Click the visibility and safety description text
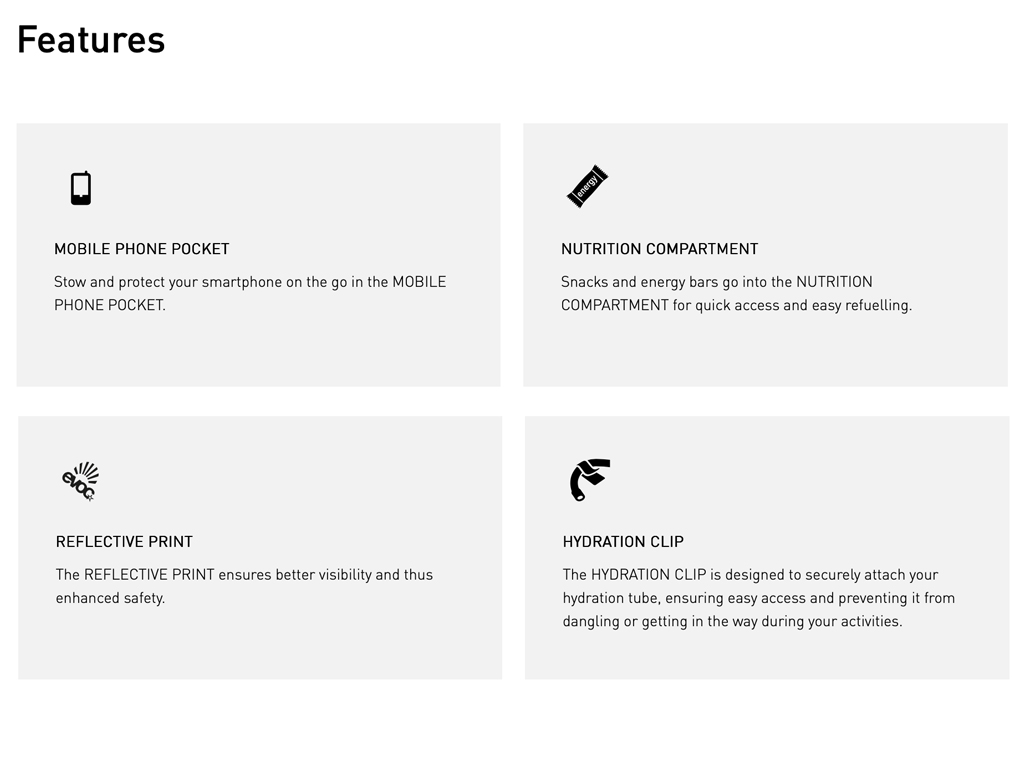This screenshot has height=768, width=1024. pyautogui.click(x=244, y=586)
